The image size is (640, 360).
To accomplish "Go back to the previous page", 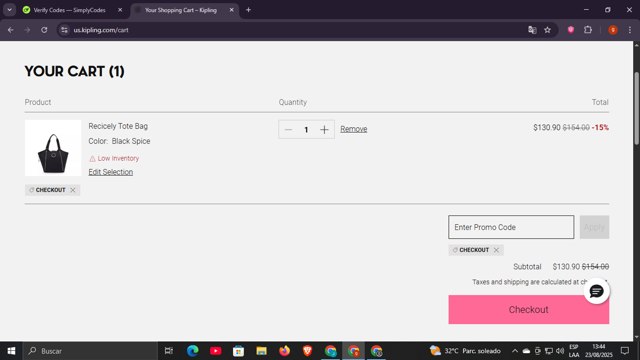I will [x=11, y=30].
